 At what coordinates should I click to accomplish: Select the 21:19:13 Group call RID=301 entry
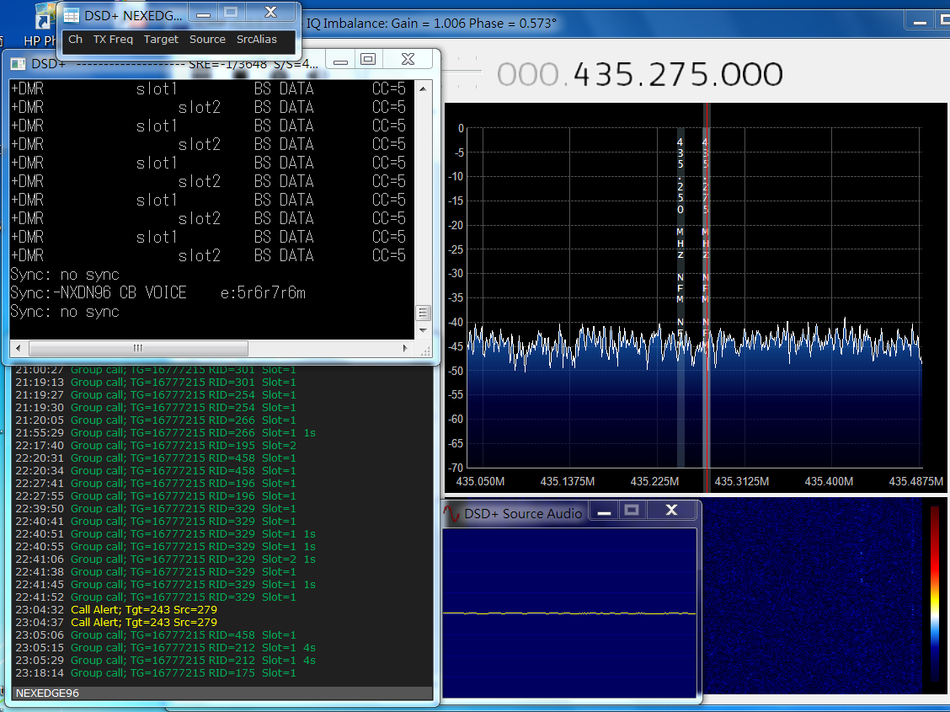(x=156, y=382)
